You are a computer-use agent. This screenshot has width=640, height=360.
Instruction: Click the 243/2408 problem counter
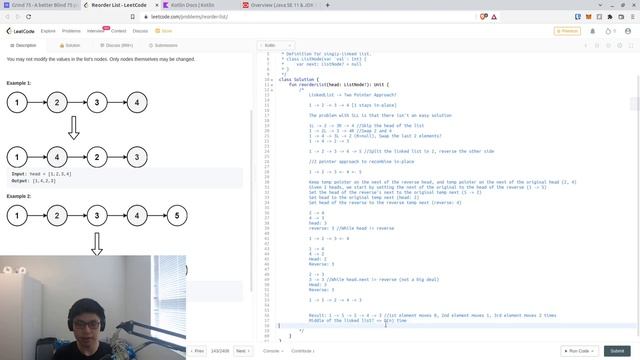point(220,351)
